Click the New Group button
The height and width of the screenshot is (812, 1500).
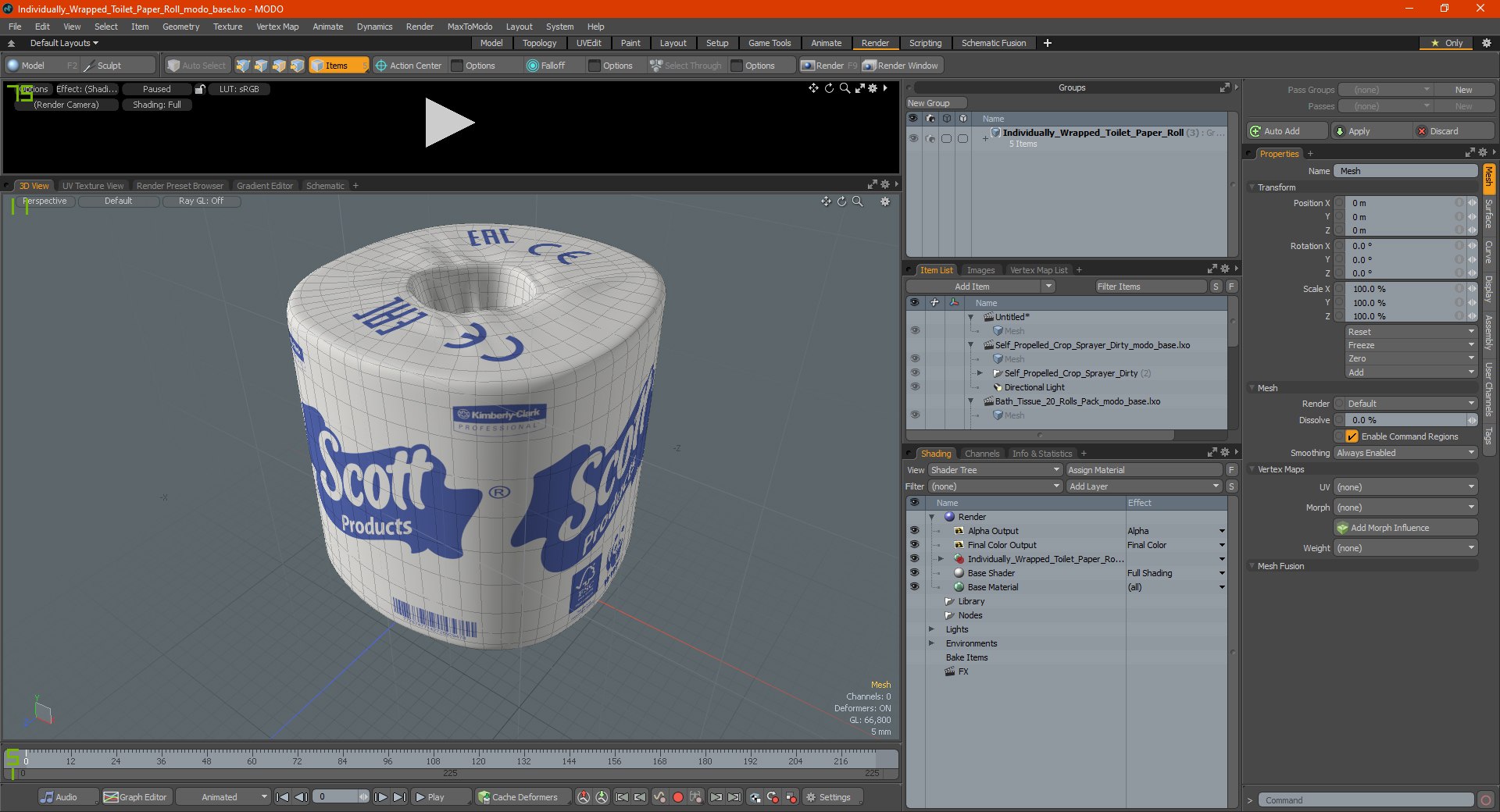pos(936,103)
